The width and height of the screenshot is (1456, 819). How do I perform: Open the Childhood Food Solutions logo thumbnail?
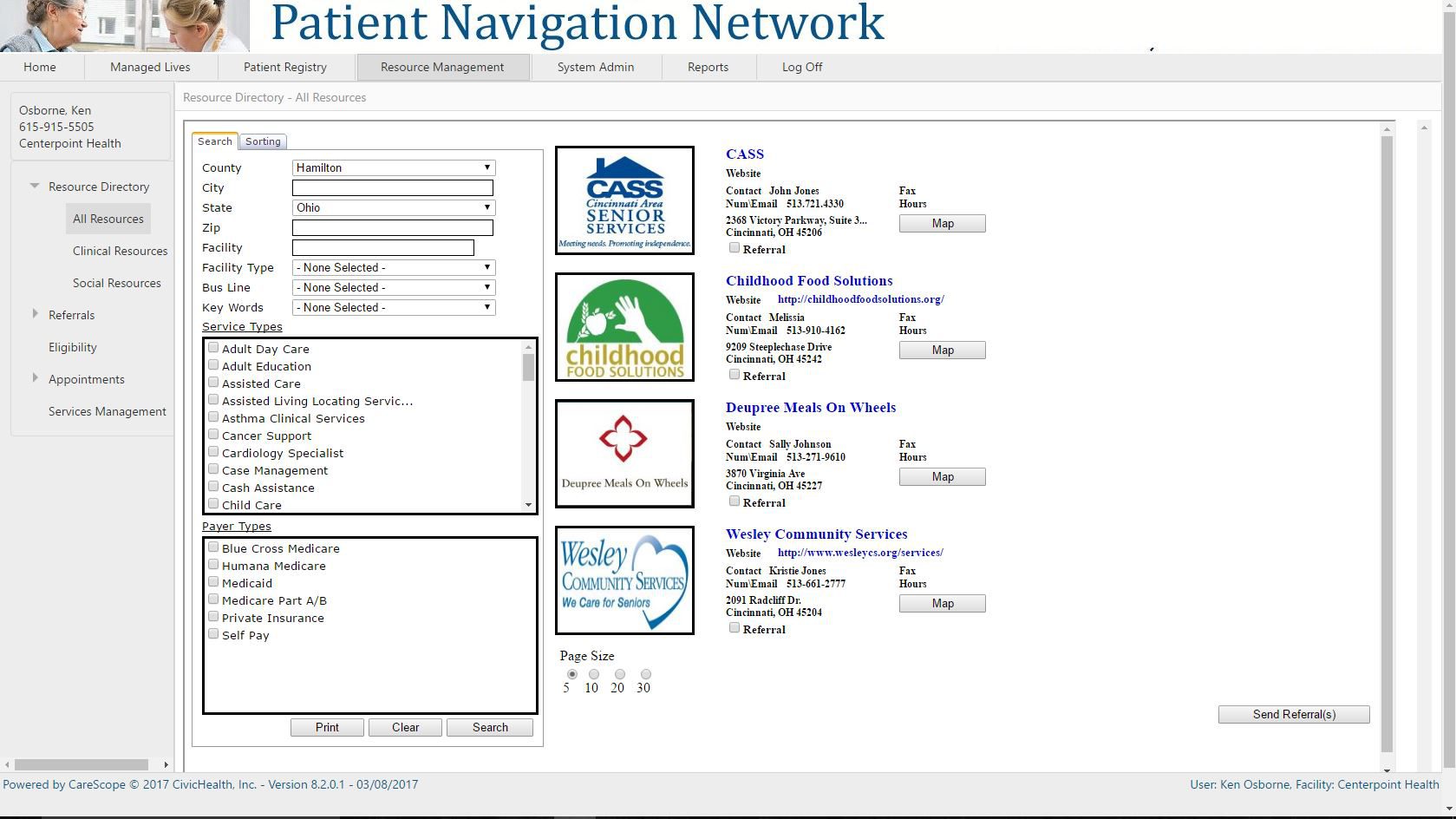pos(624,327)
